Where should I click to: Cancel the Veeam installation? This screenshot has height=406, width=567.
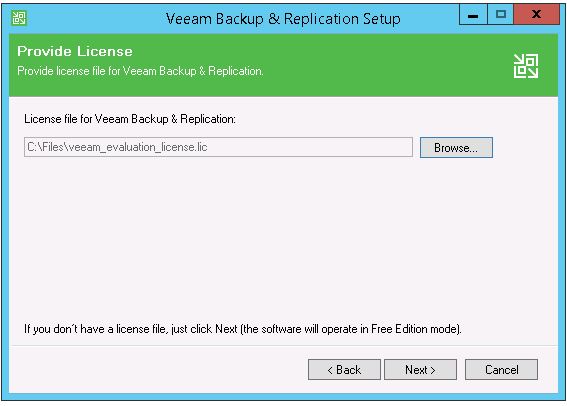[501, 369]
